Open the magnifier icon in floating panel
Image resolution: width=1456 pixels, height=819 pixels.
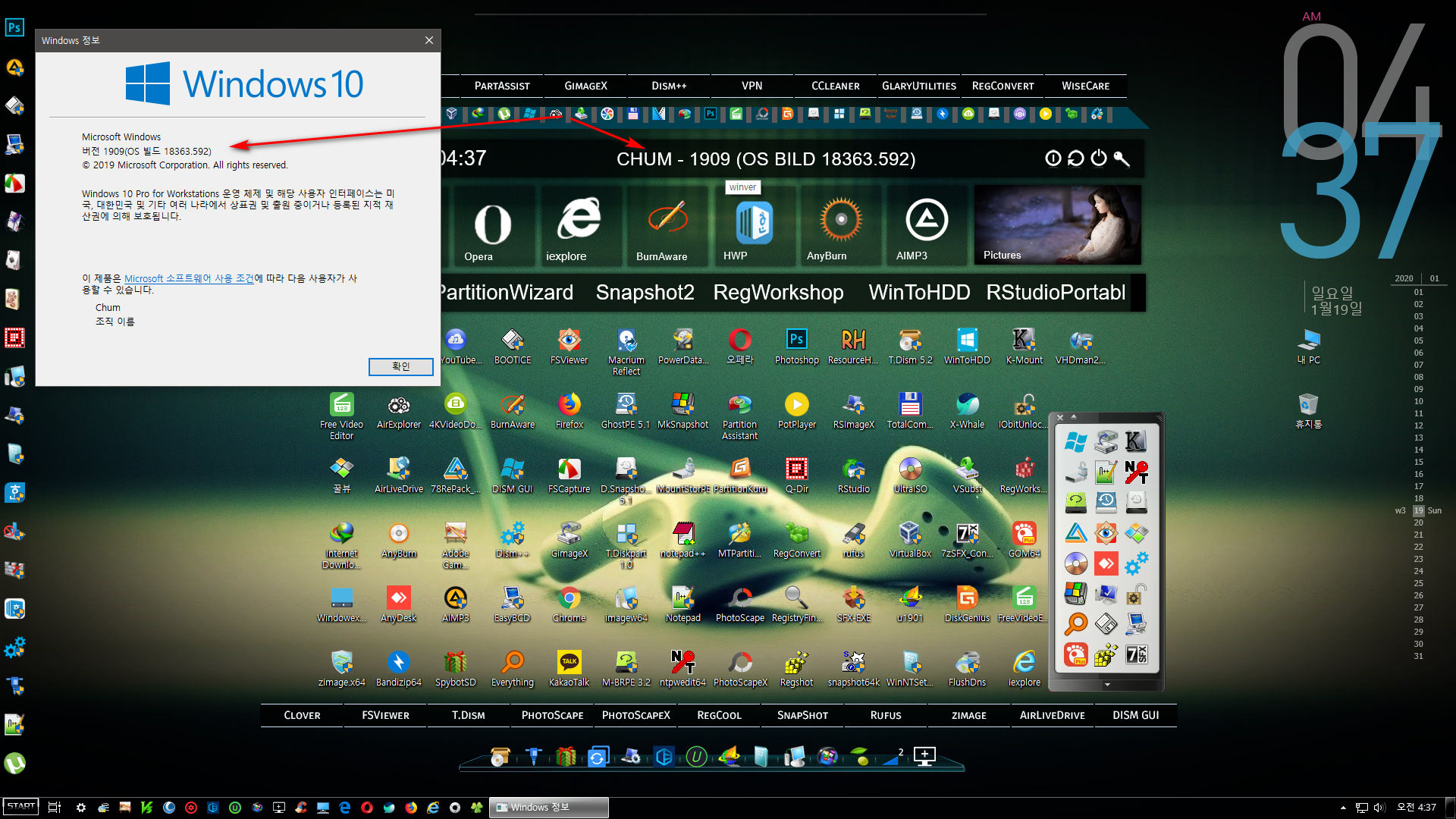[1076, 623]
